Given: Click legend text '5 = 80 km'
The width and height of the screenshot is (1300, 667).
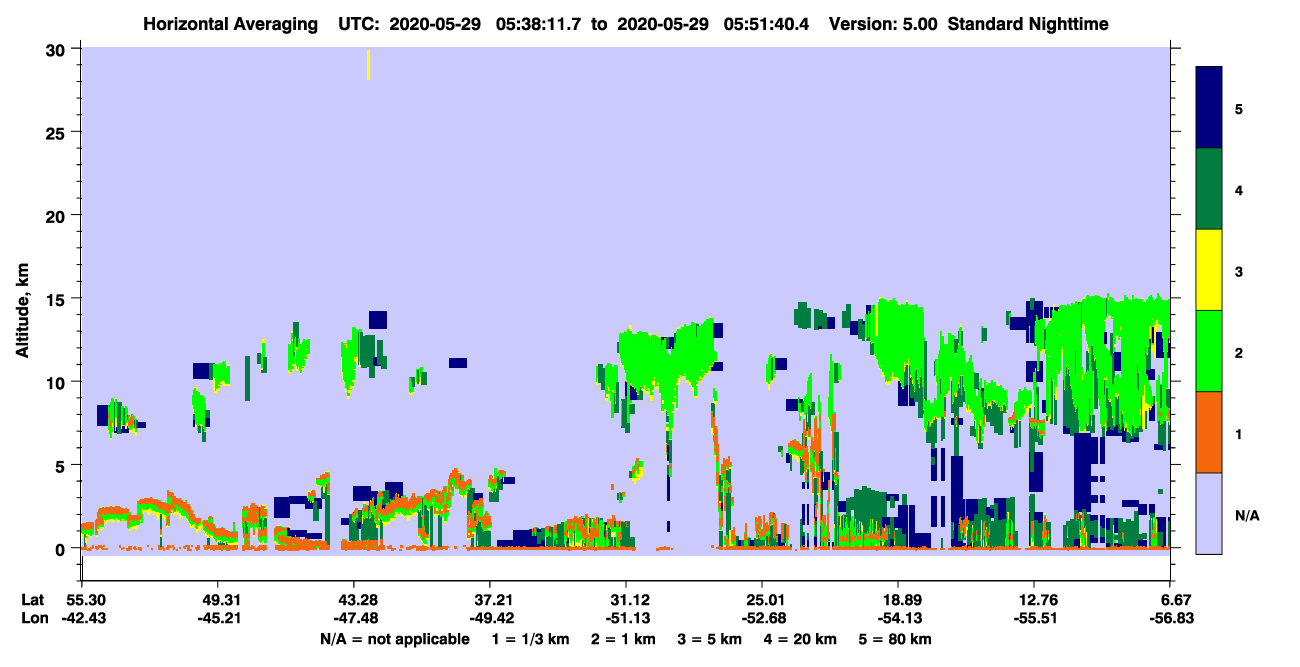Looking at the screenshot, I should coord(897,639).
